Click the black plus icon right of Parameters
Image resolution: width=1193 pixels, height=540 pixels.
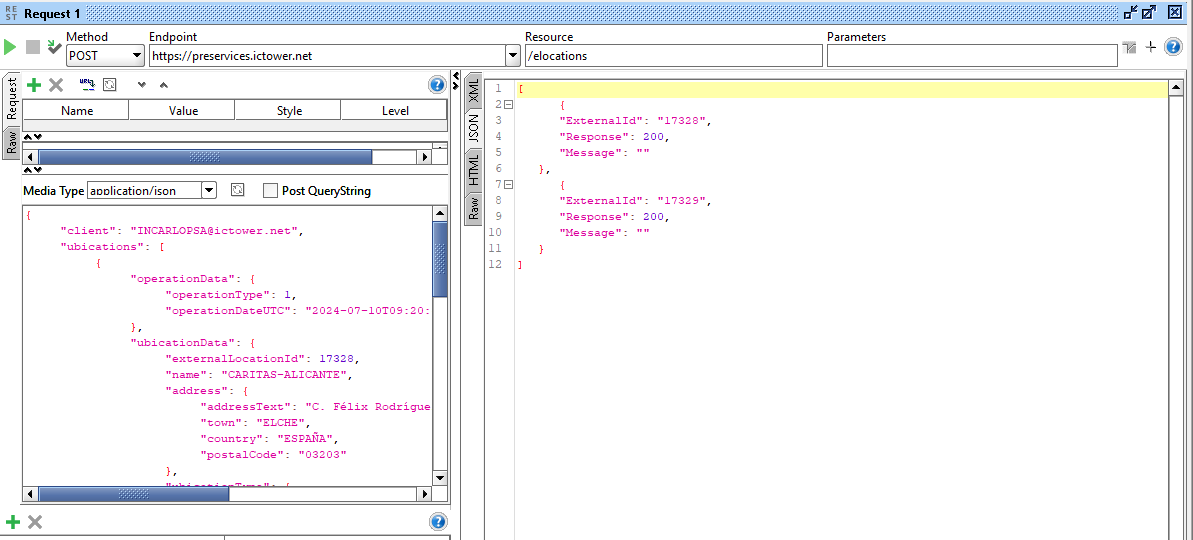pyautogui.click(x=1151, y=47)
